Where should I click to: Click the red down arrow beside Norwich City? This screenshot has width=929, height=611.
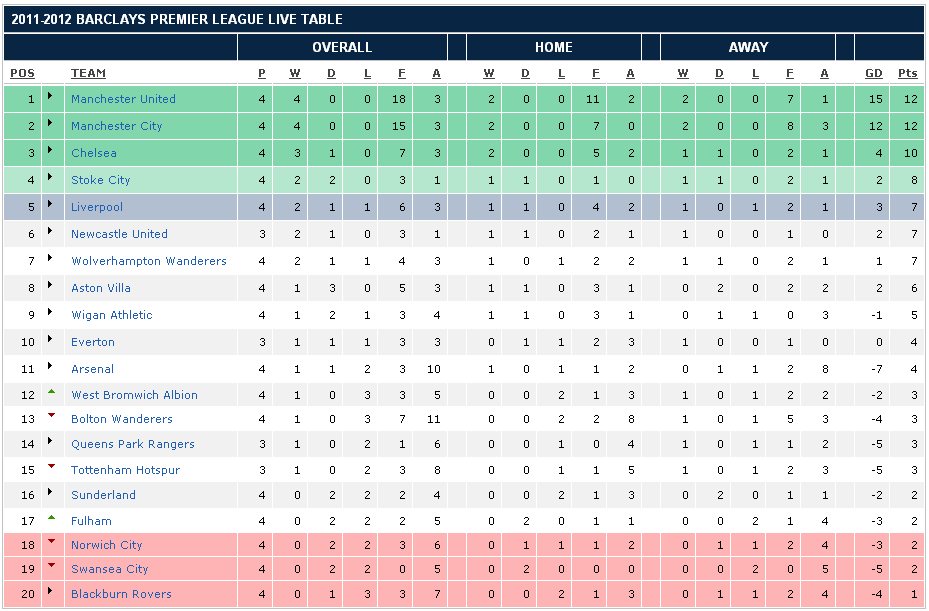[x=51, y=542]
